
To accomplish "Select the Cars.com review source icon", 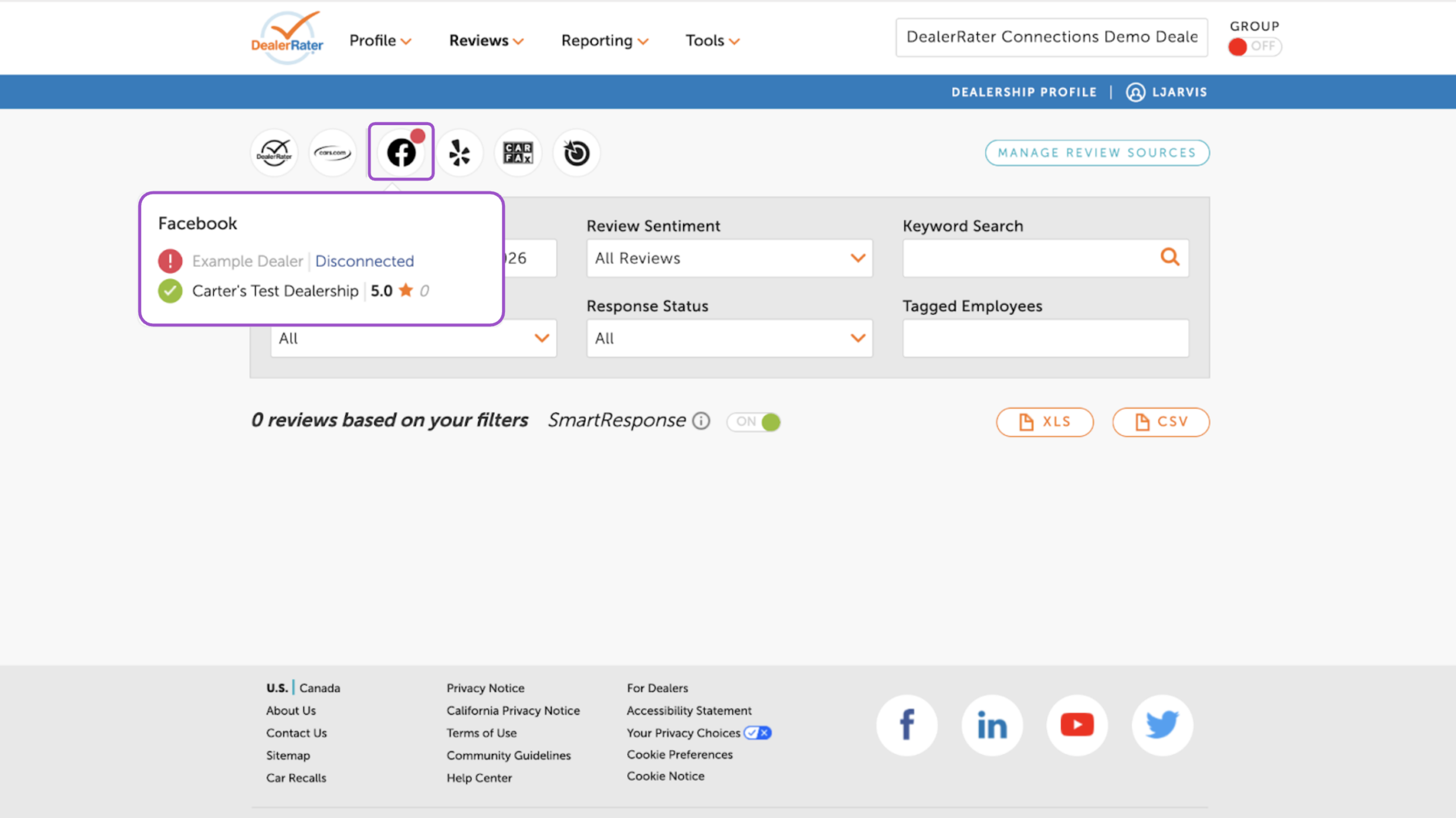I will point(333,152).
